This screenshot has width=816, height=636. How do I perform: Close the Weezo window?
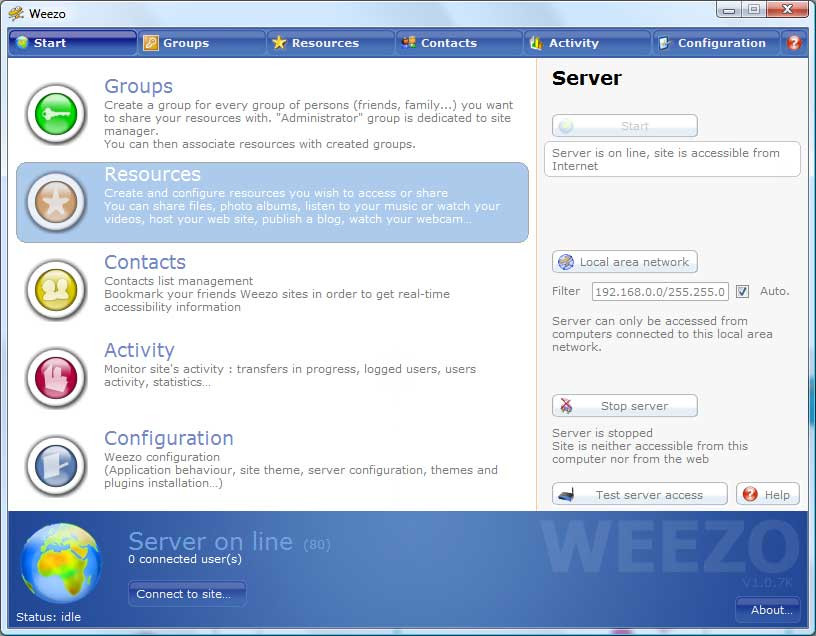pyautogui.click(x=787, y=10)
